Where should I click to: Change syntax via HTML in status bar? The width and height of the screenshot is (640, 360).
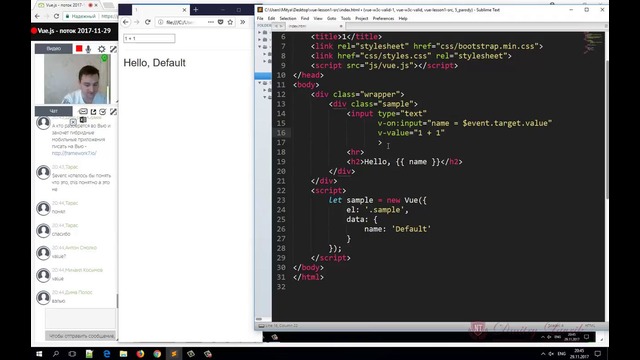click(590, 326)
